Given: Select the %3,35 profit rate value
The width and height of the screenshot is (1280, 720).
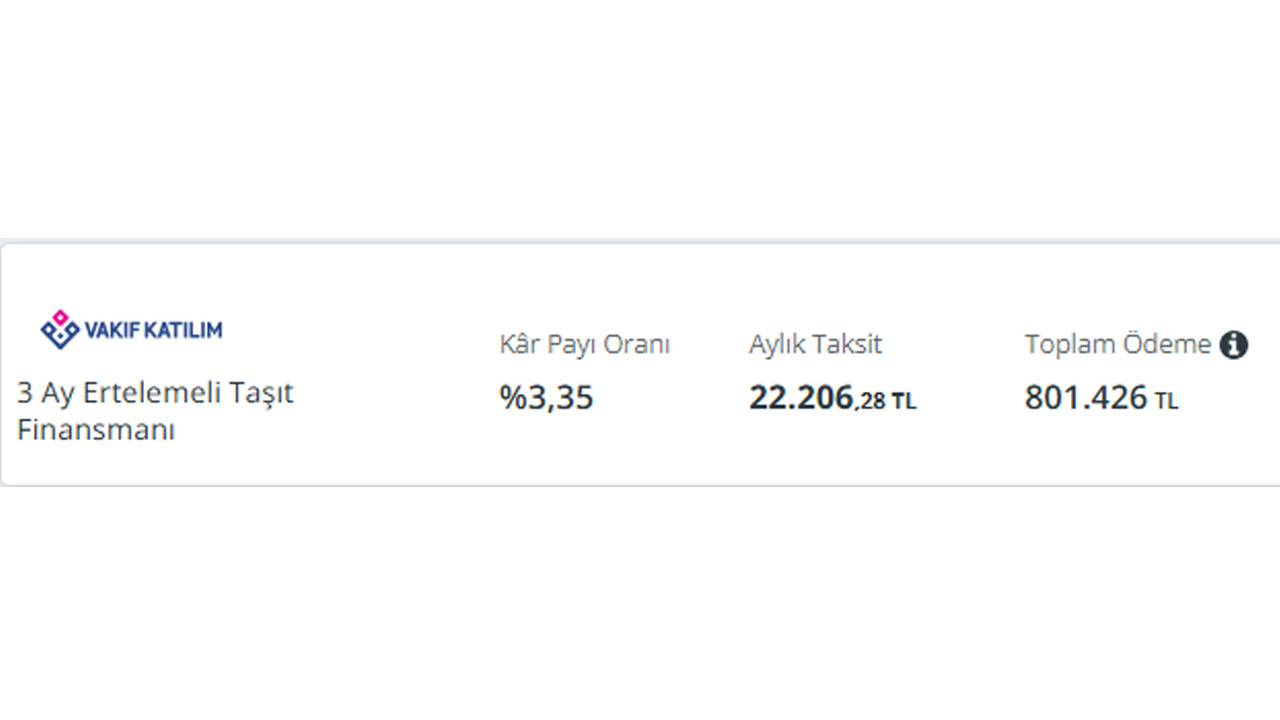Looking at the screenshot, I should point(547,398).
